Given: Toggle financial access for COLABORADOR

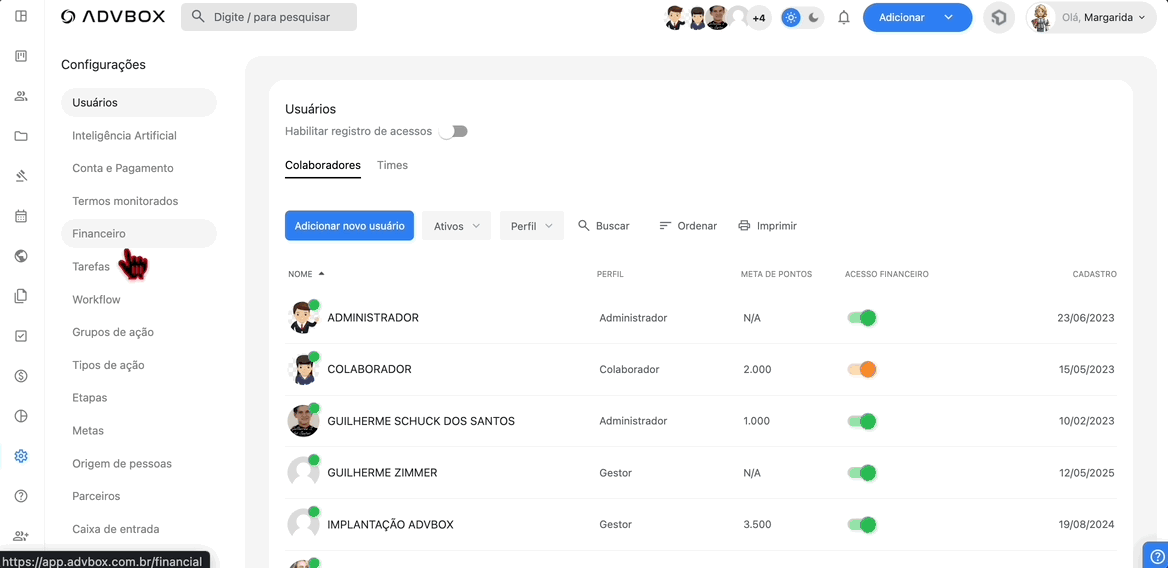Looking at the screenshot, I should click(x=861, y=369).
